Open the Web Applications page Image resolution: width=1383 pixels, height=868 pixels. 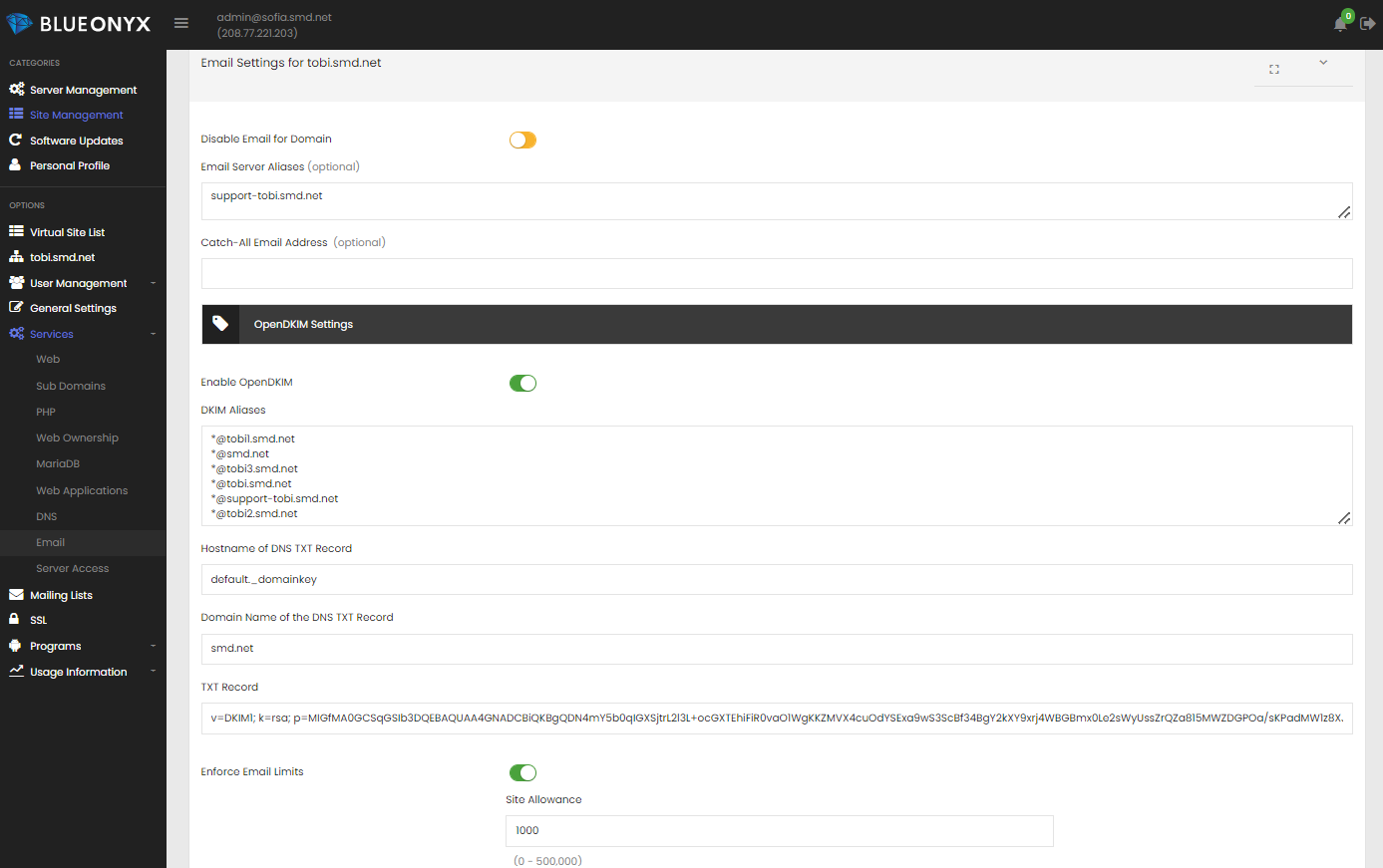[x=82, y=490]
